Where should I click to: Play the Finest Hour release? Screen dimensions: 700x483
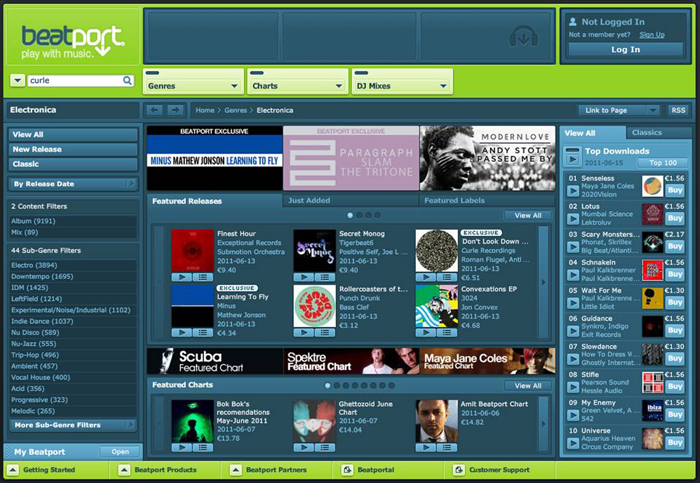coord(182,277)
